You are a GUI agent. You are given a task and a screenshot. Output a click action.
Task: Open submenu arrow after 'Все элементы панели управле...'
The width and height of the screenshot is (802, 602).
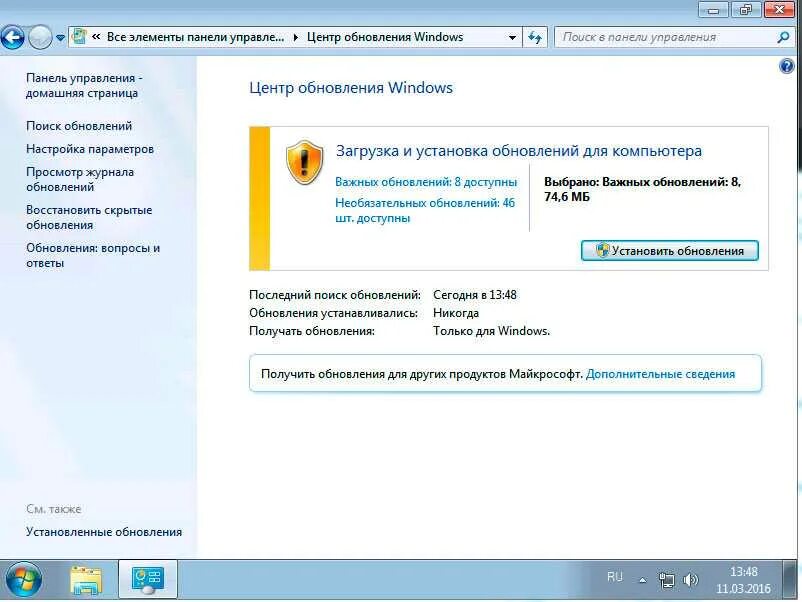(296, 37)
